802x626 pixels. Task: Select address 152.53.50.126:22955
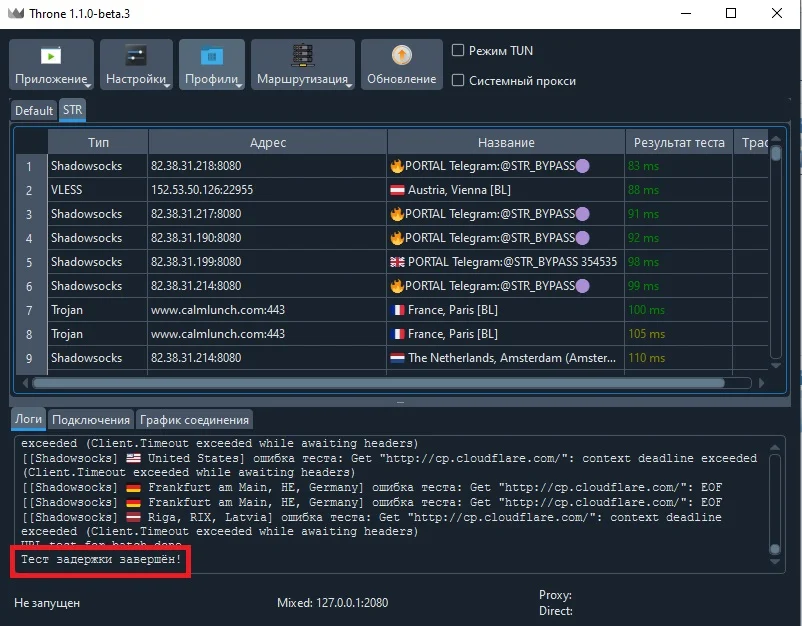[x=202, y=190]
